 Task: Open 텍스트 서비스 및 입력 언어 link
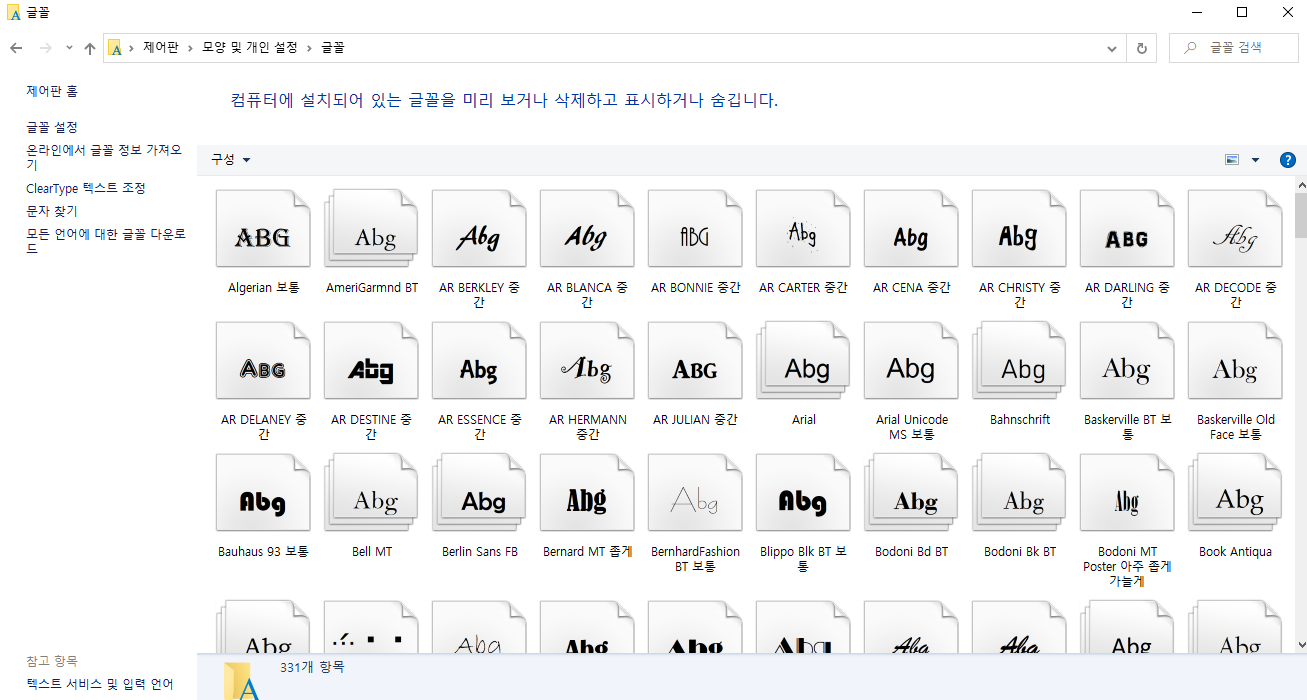pyautogui.click(x=100, y=684)
